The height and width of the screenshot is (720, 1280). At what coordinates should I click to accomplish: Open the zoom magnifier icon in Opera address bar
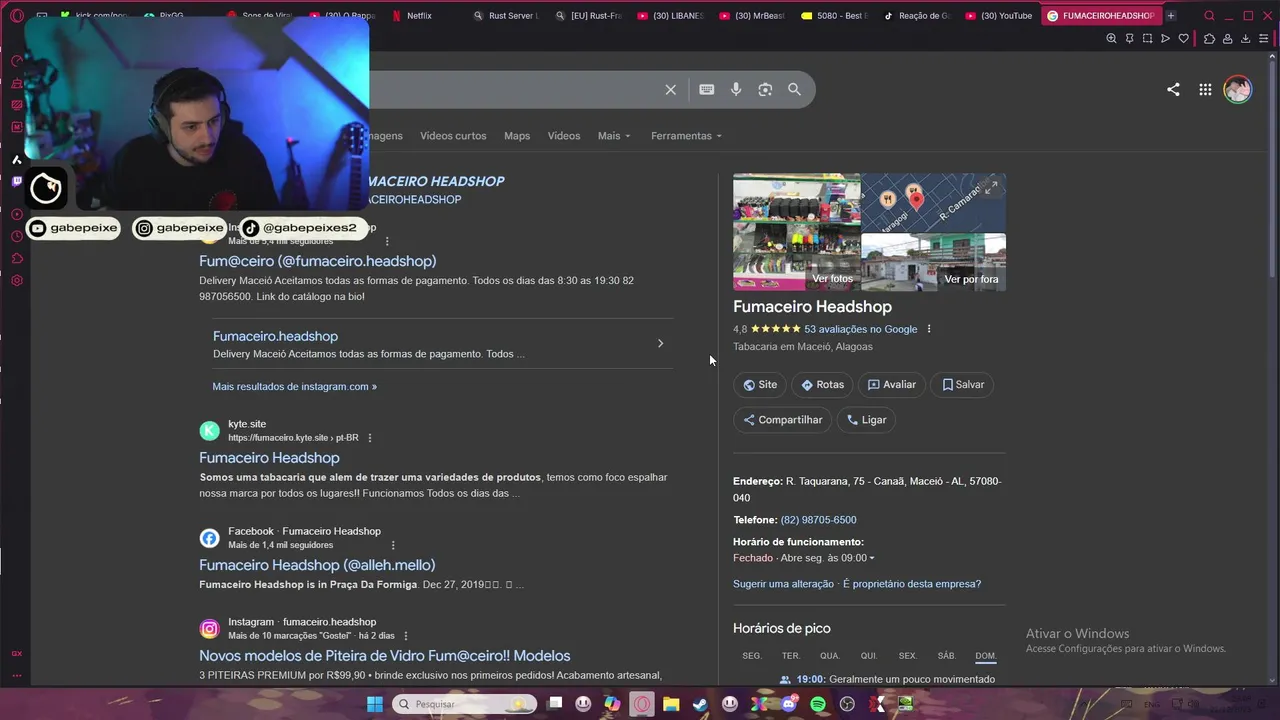[x=1111, y=38]
